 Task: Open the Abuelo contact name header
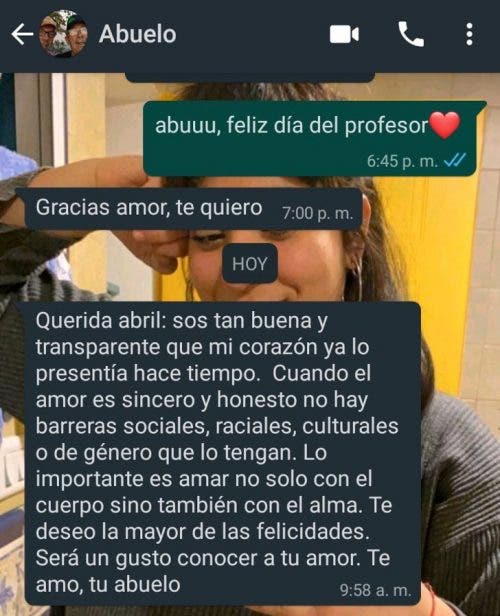tap(137, 34)
